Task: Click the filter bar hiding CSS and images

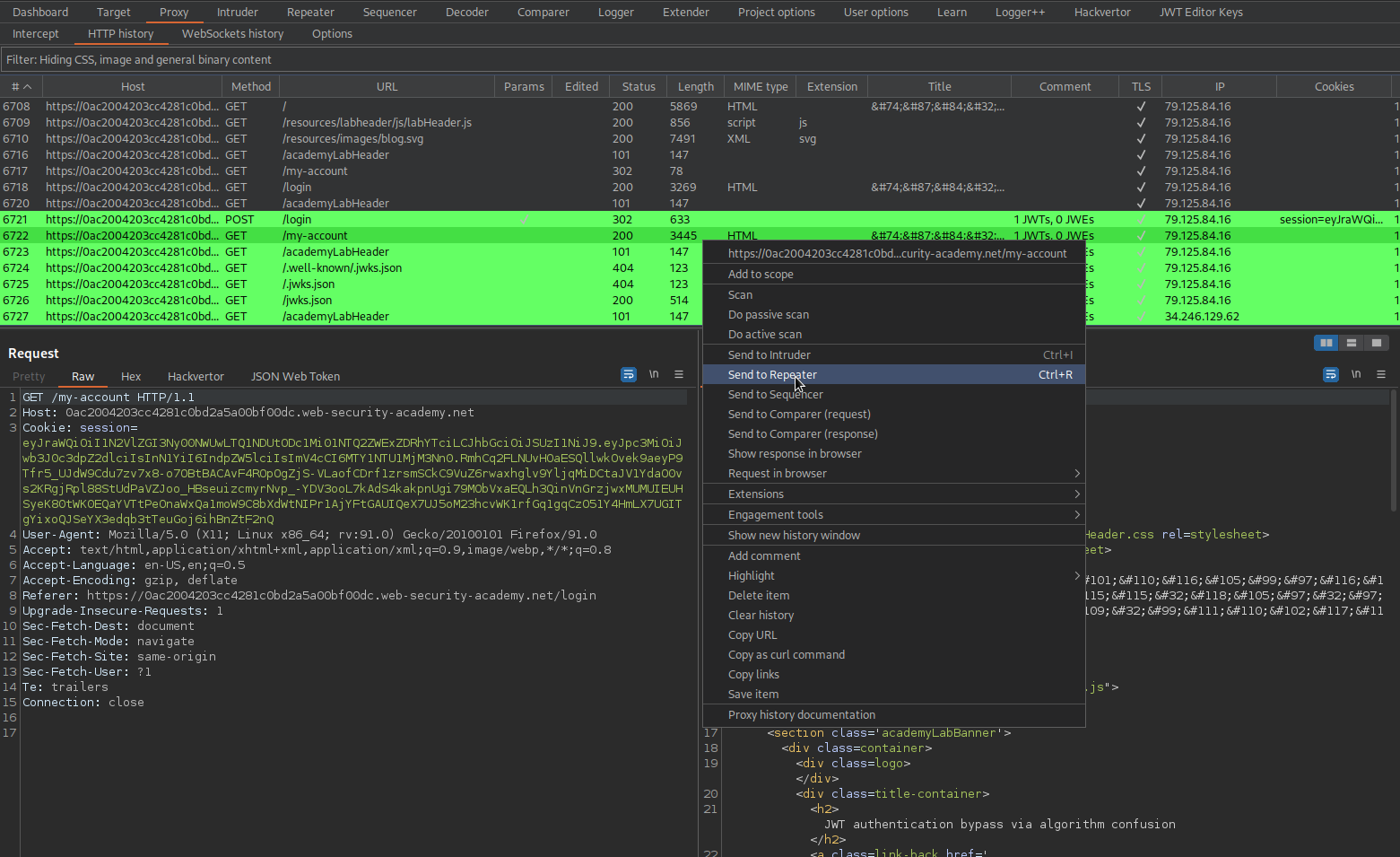Action: click(x=700, y=60)
